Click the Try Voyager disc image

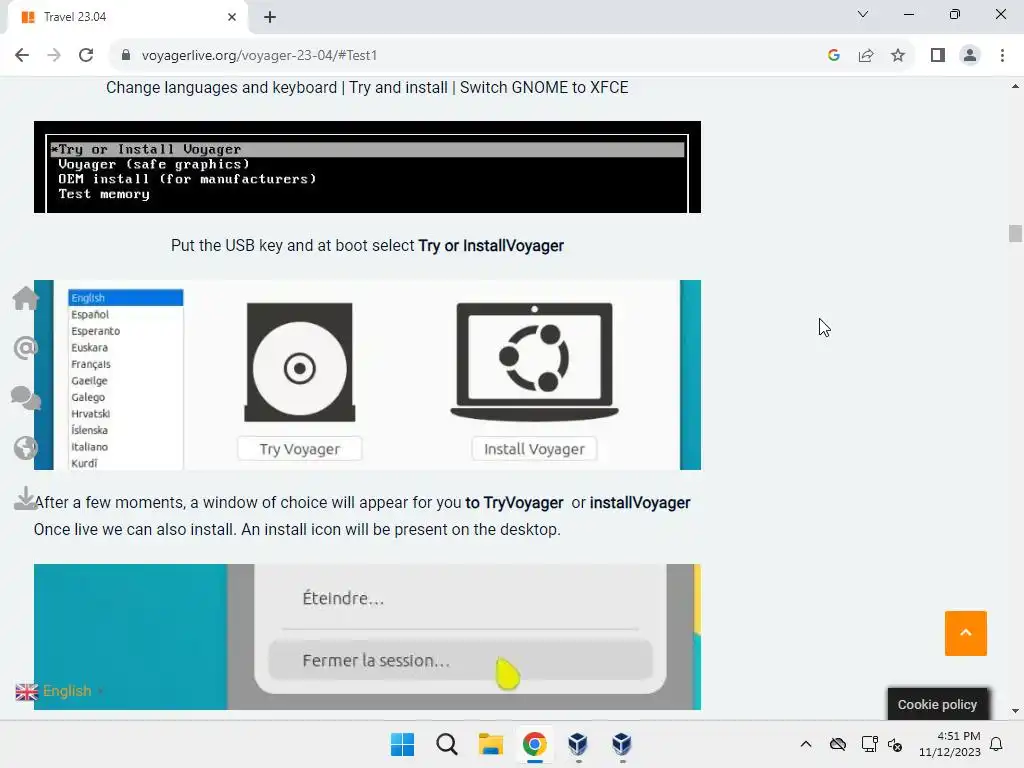(300, 362)
